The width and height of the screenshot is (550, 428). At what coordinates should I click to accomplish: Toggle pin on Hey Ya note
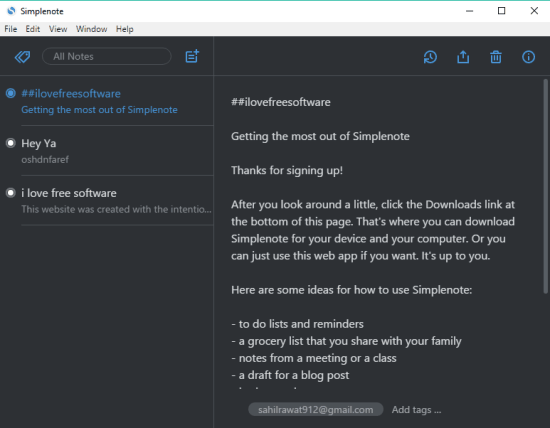point(11,143)
